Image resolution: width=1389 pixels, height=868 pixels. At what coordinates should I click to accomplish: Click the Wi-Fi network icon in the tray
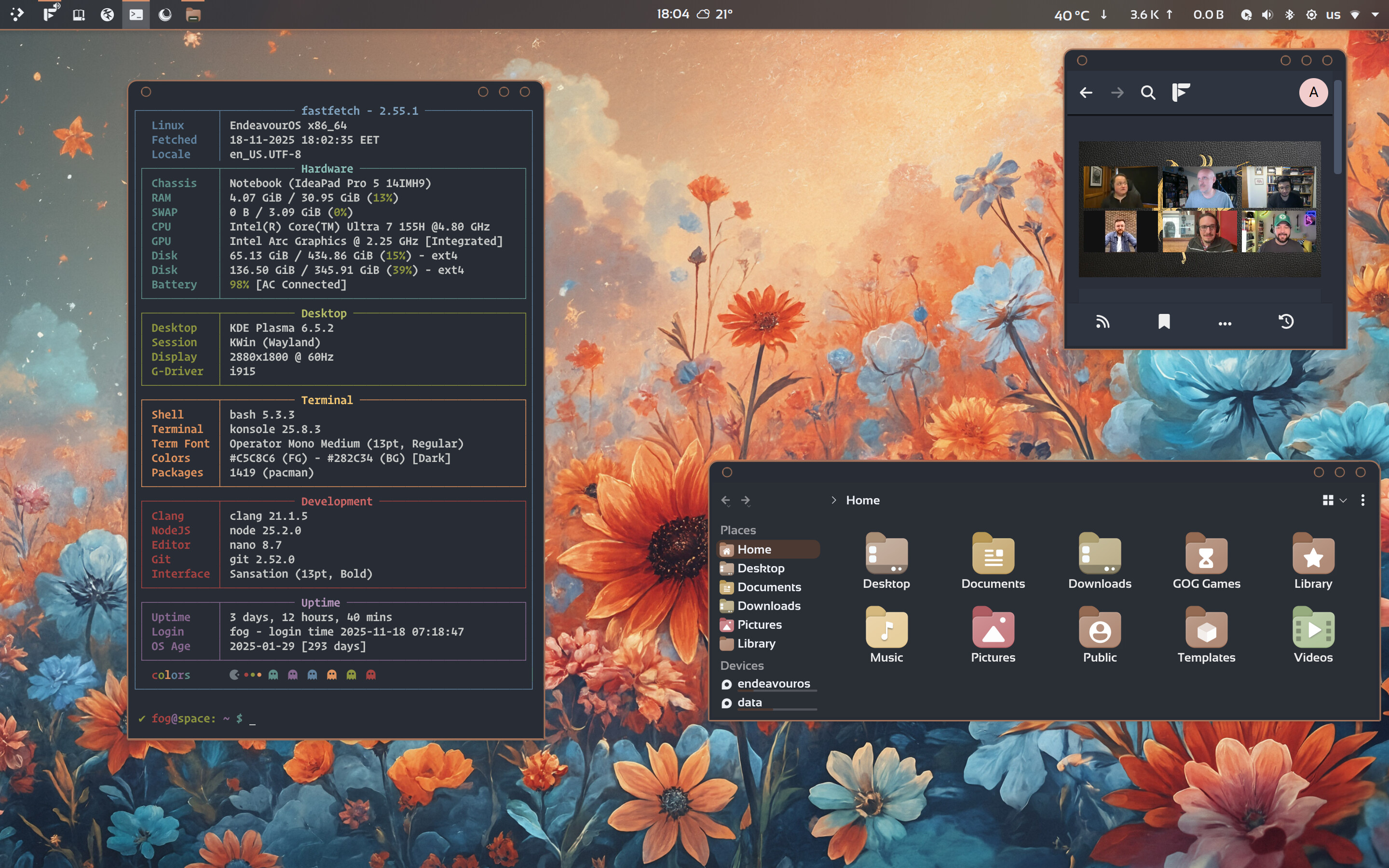tap(1355, 15)
